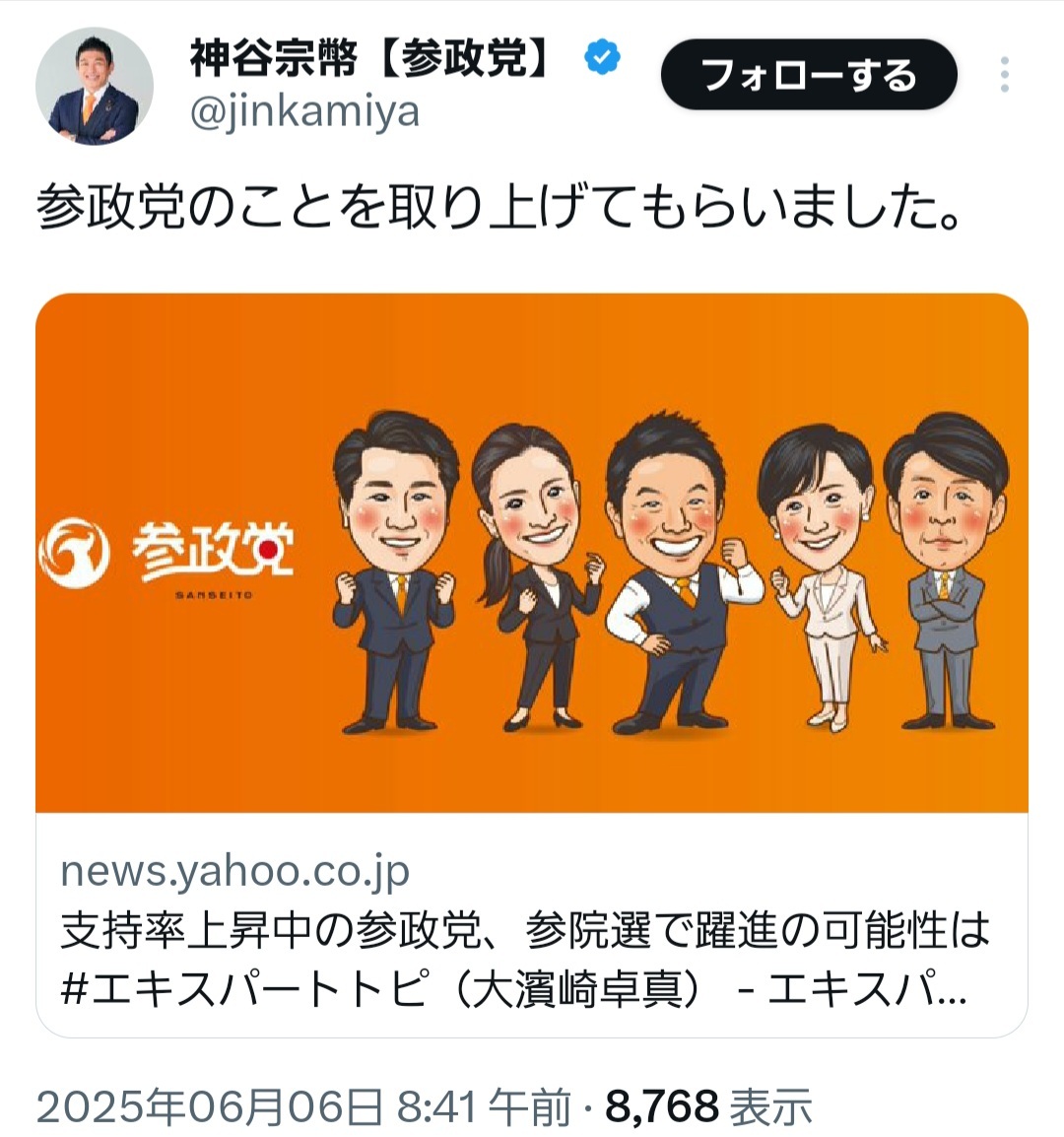The height and width of the screenshot is (1137, 1064).
Task: Click the leftmost cartoon man in navy suit
Action: [x=395, y=571]
